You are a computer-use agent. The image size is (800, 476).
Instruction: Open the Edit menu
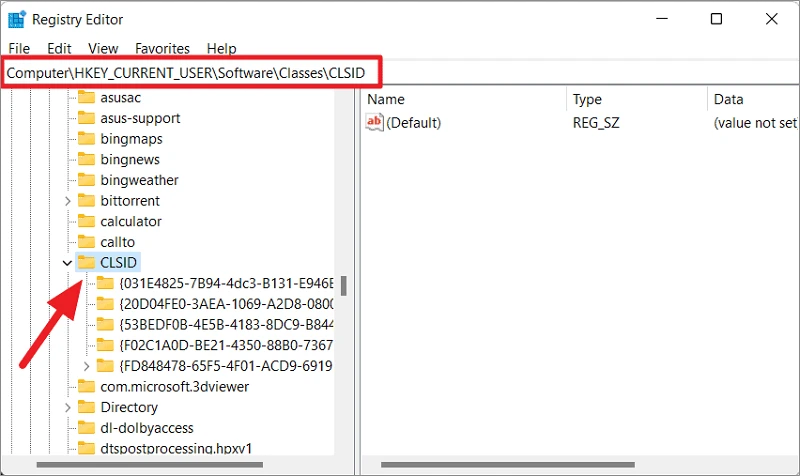[x=59, y=48]
